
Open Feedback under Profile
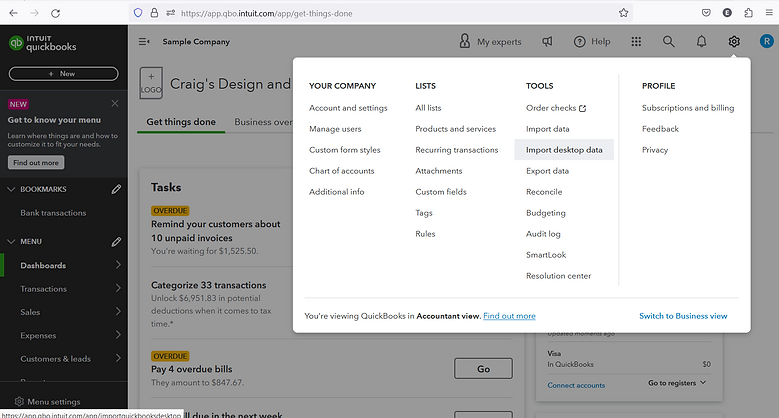(660, 129)
